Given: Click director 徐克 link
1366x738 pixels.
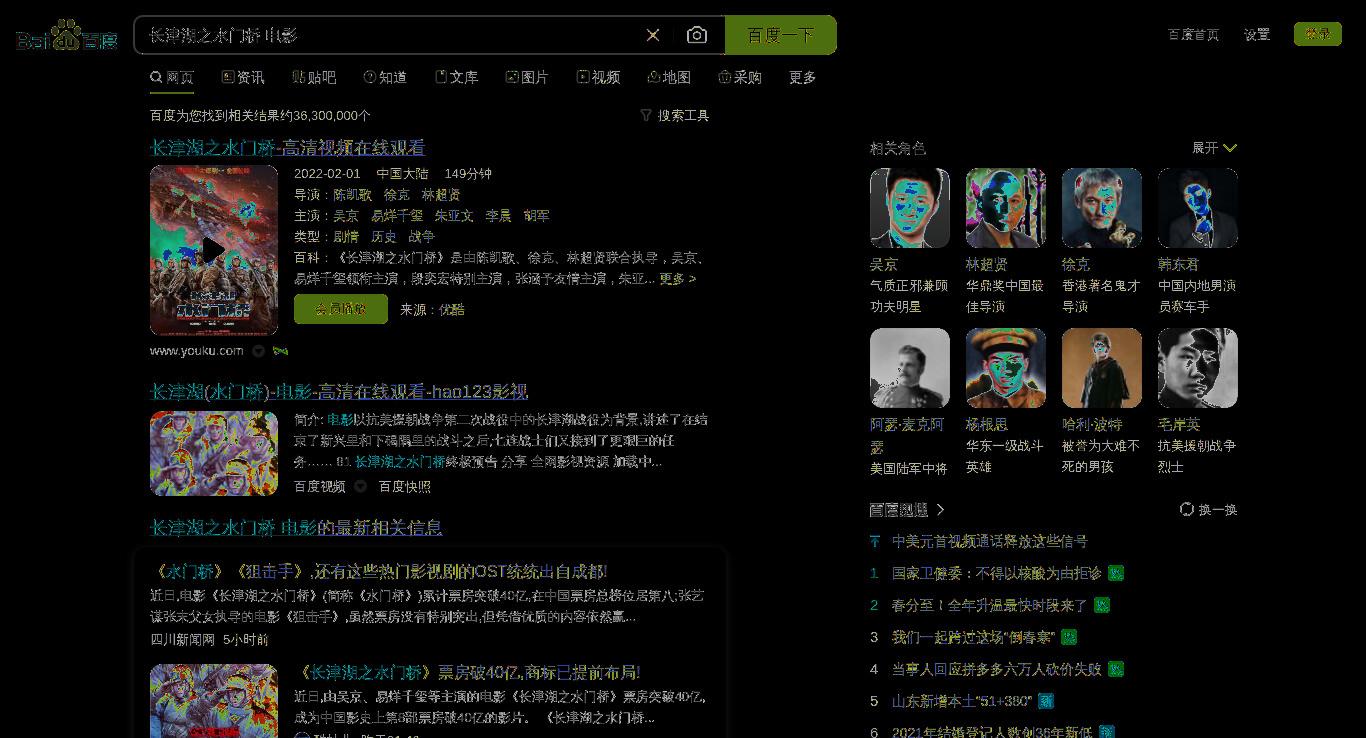Looking at the screenshot, I should click(397, 195).
